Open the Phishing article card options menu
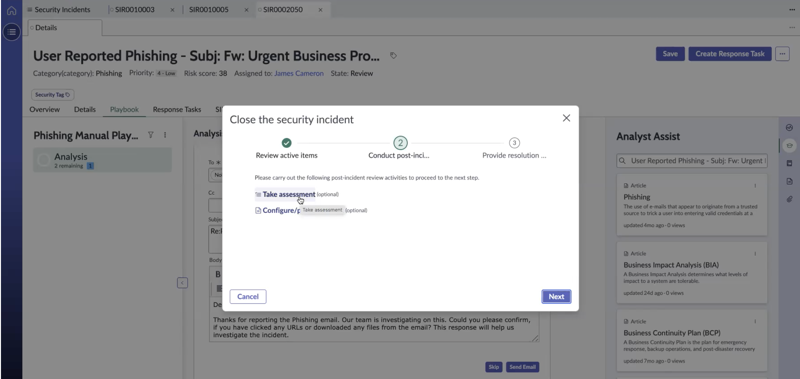Screen dimensions: 800x379 755,186
